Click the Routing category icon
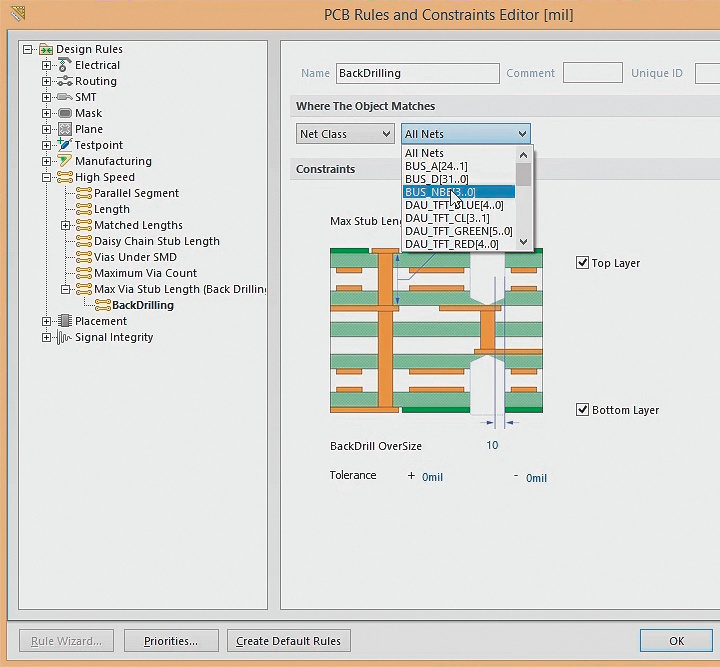 (65, 81)
